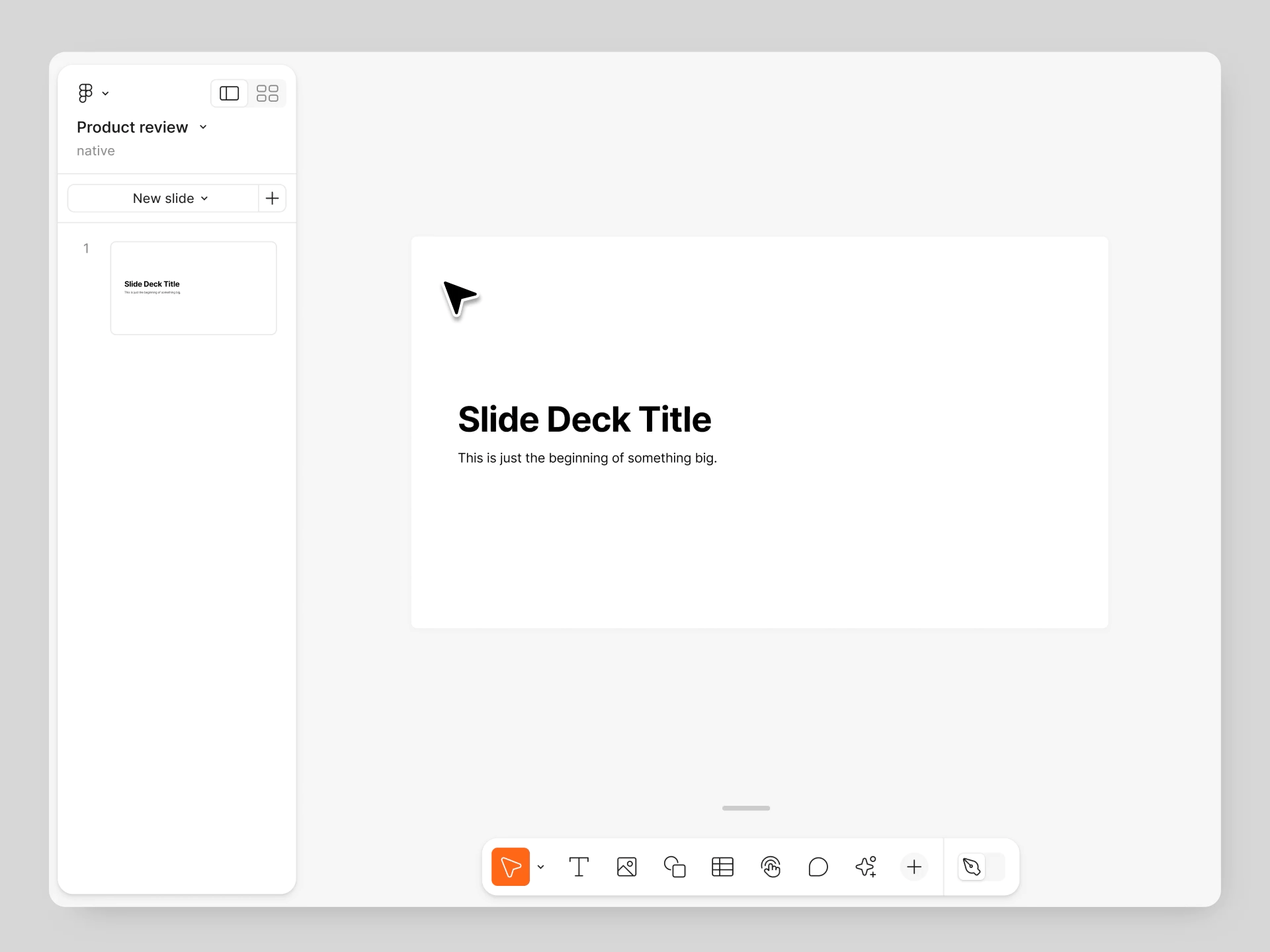The height and width of the screenshot is (952, 1270).
Task: Expand move tool options chevron
Action: (x=541, y=867)
